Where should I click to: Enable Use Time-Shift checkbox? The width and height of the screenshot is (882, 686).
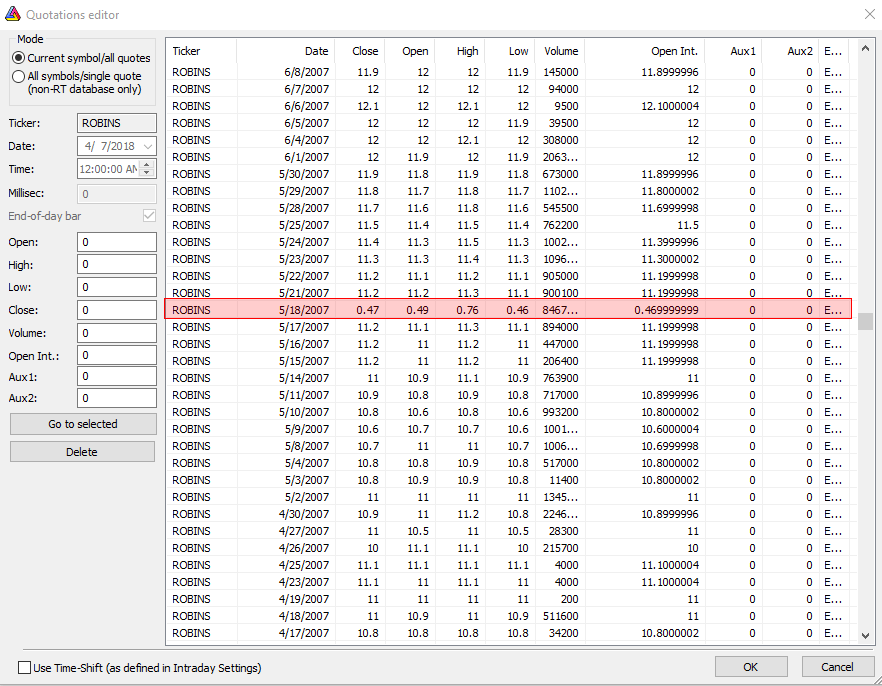click(25, 668)
